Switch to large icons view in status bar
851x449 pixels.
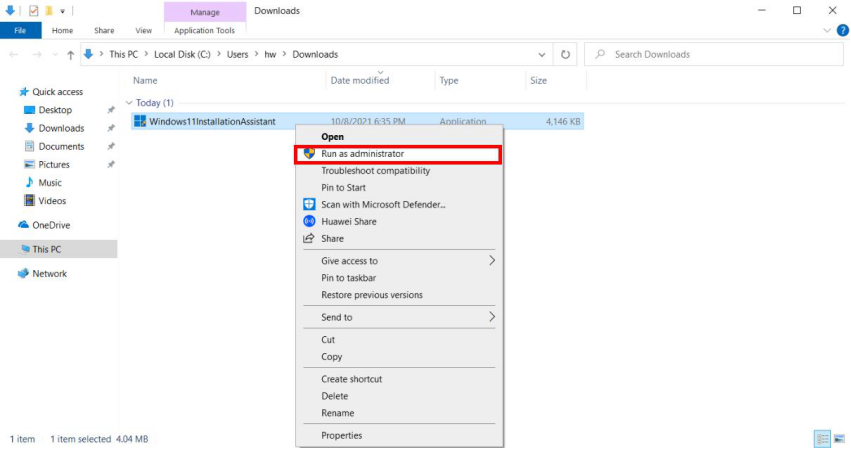click(x=838, y=438)
